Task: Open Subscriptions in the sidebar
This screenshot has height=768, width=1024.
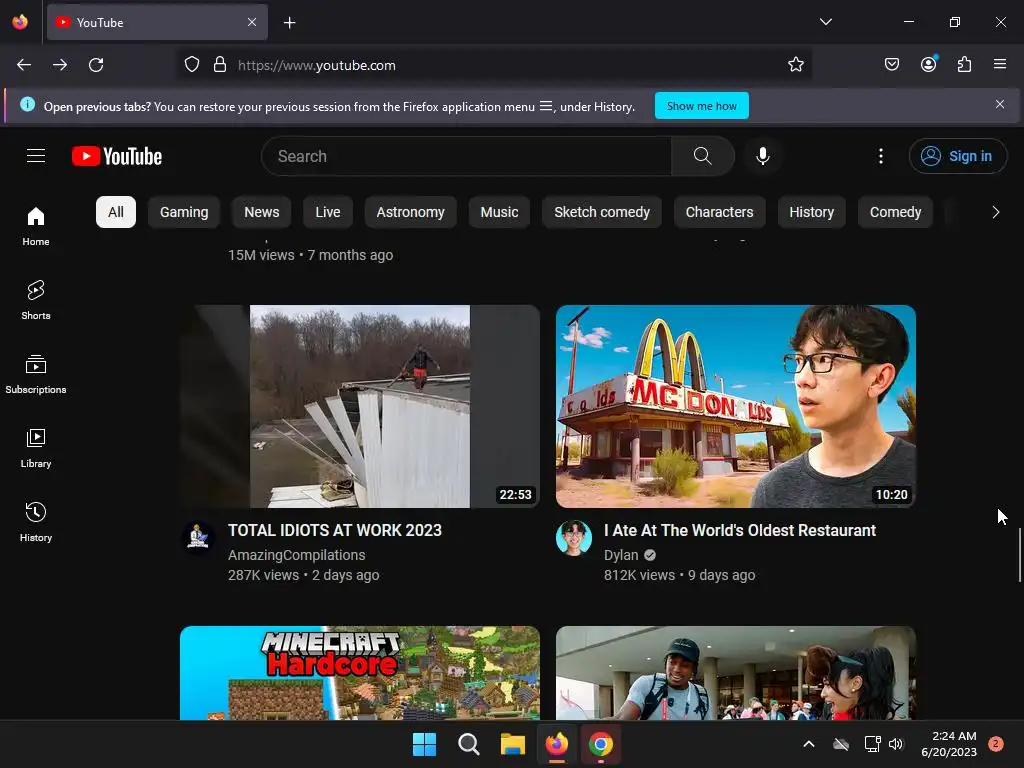Action: coord(36,374)
